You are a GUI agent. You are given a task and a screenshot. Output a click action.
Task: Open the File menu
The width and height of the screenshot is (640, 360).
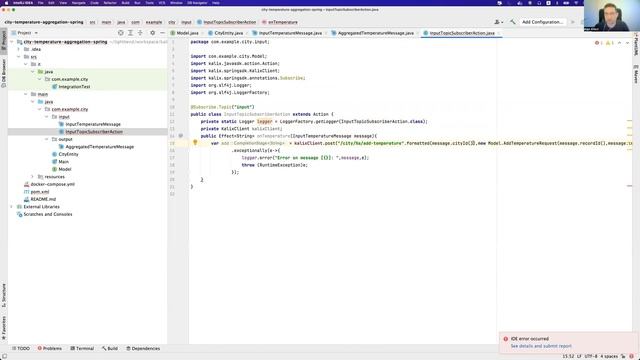click(40, 3)
